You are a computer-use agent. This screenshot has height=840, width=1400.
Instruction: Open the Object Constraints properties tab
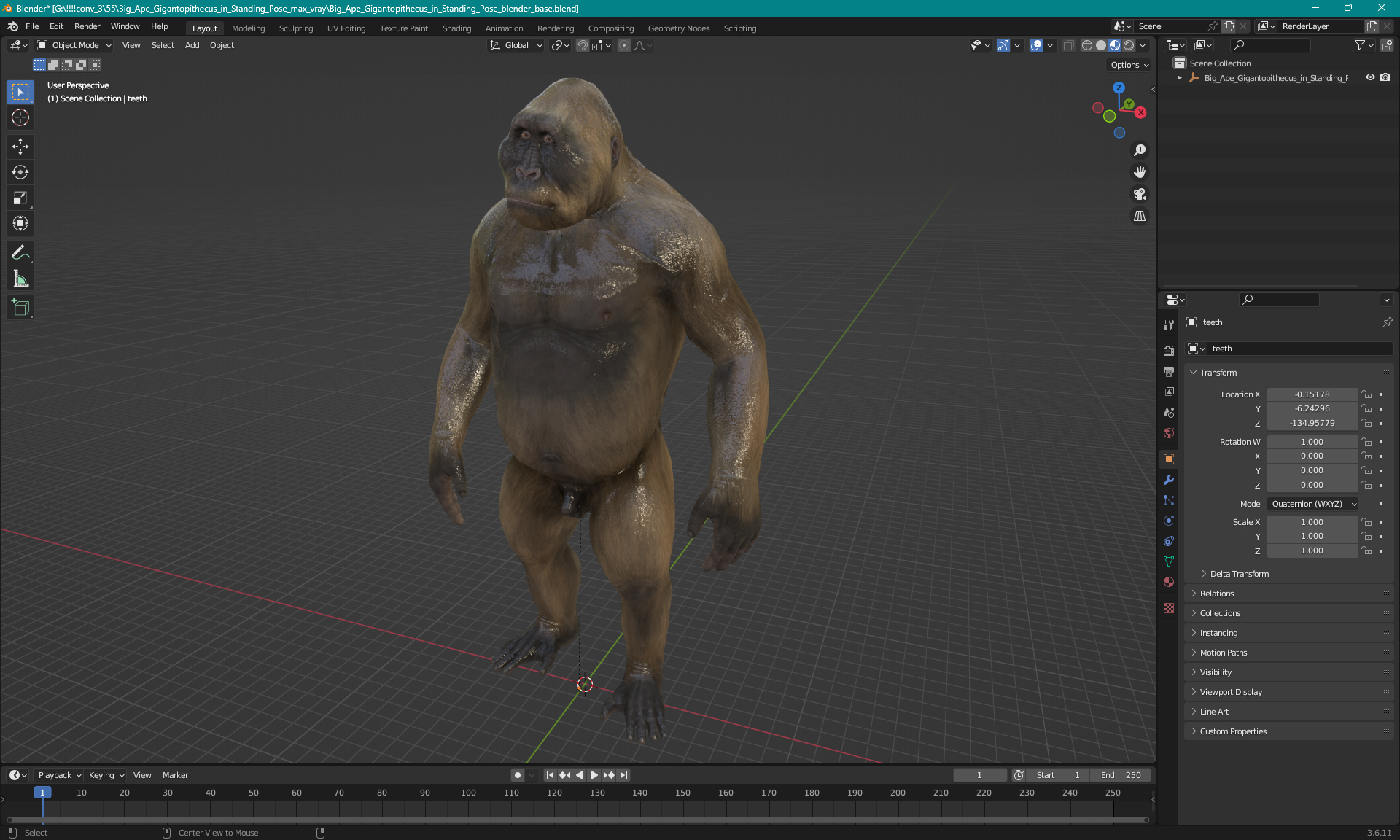(x=1169, y=541)
